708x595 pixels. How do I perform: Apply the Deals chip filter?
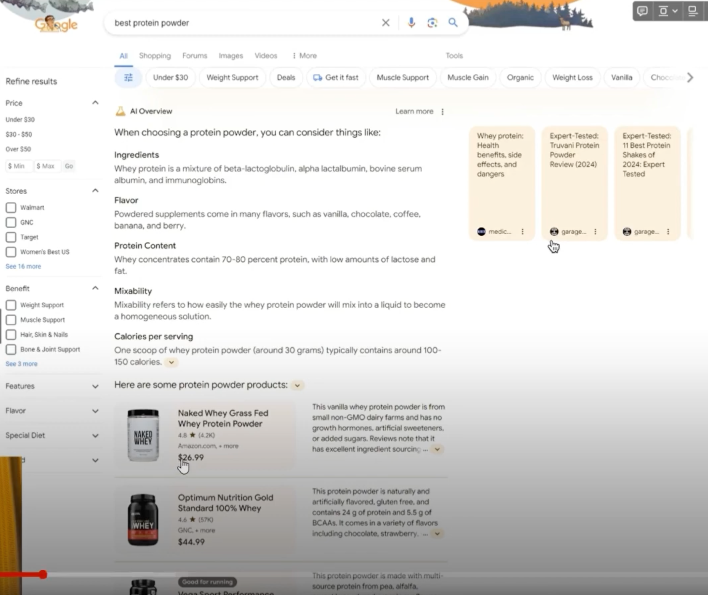coord(286,78)
